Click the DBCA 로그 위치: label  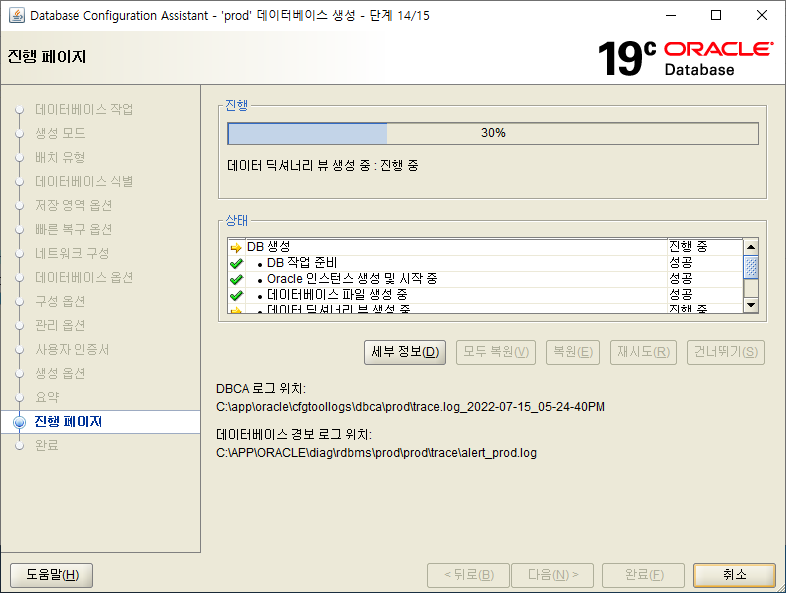[261, 389]
